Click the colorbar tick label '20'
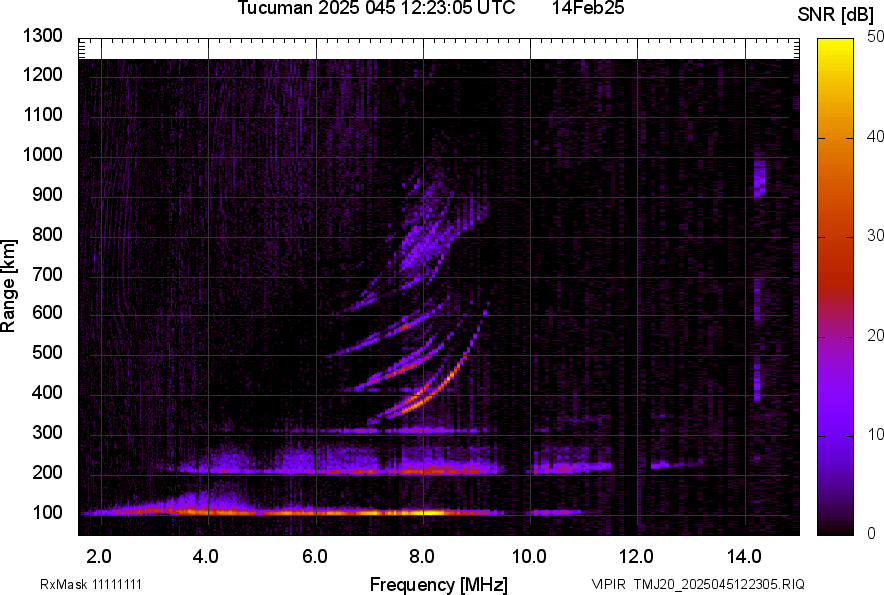Viewport: 884px width, 595px height. click(876, 336)
